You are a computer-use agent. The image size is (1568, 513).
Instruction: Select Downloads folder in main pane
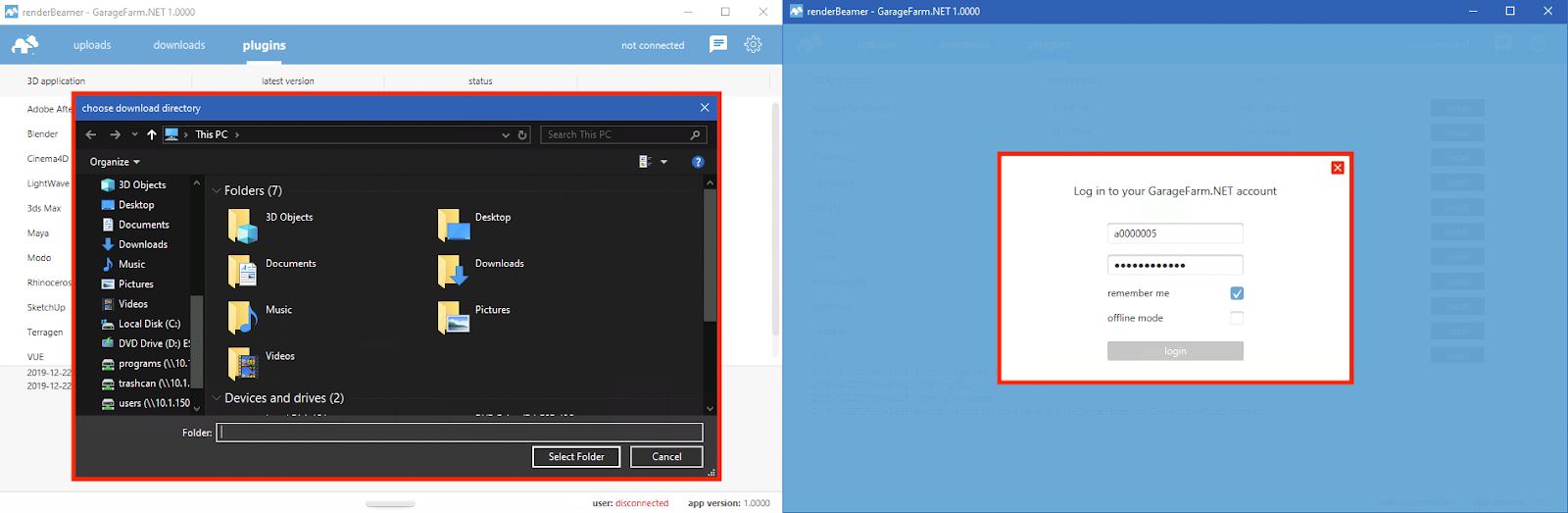[481, 271]
